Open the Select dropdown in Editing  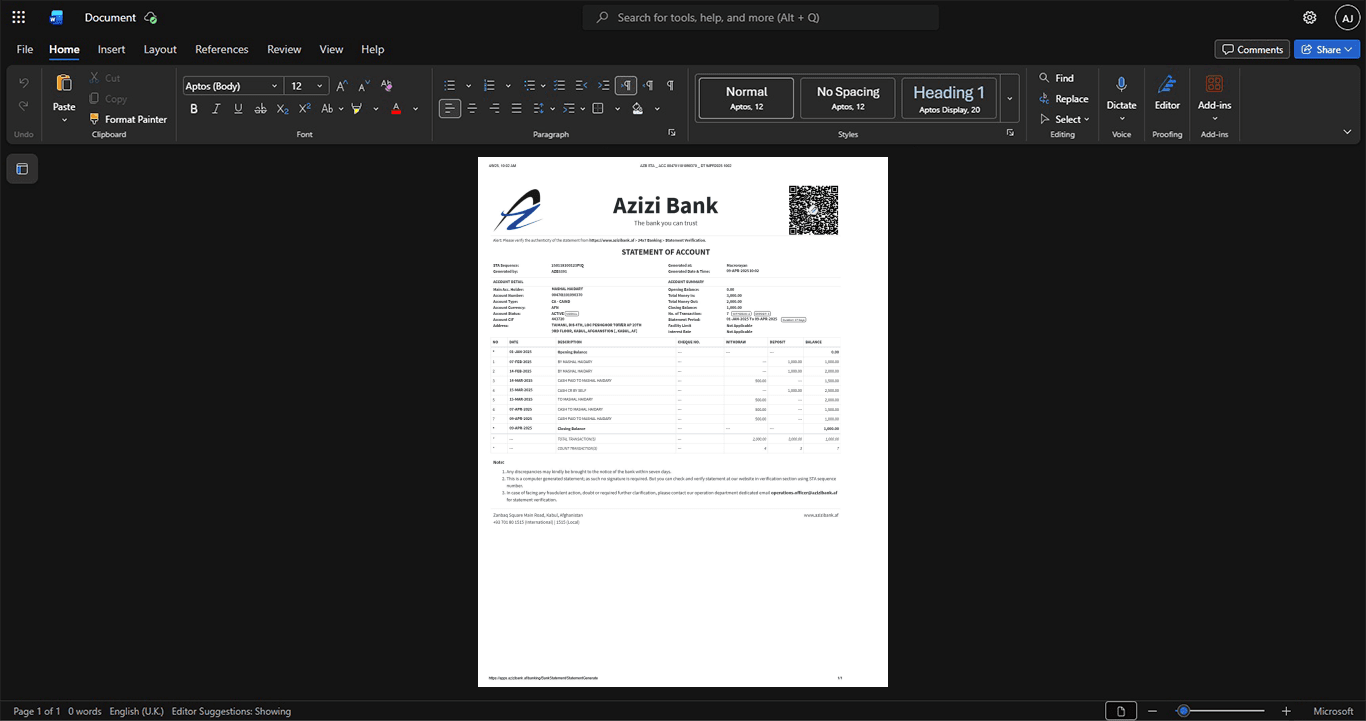click(1067, 119)
